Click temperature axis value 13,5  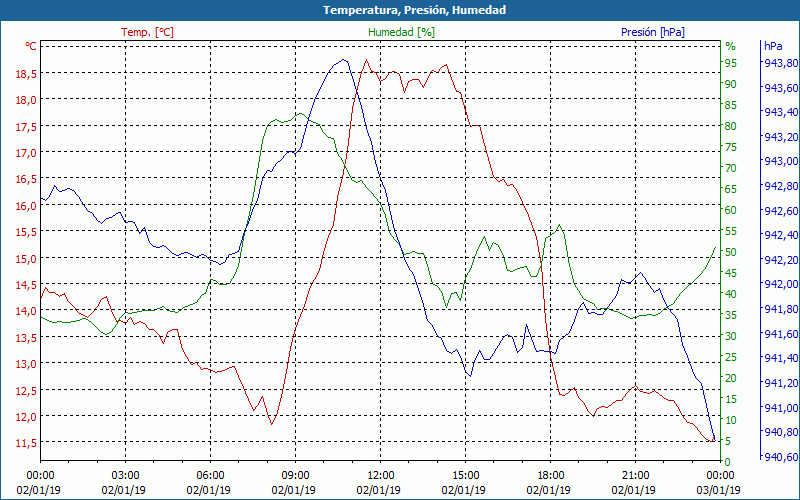pos(26,337)
